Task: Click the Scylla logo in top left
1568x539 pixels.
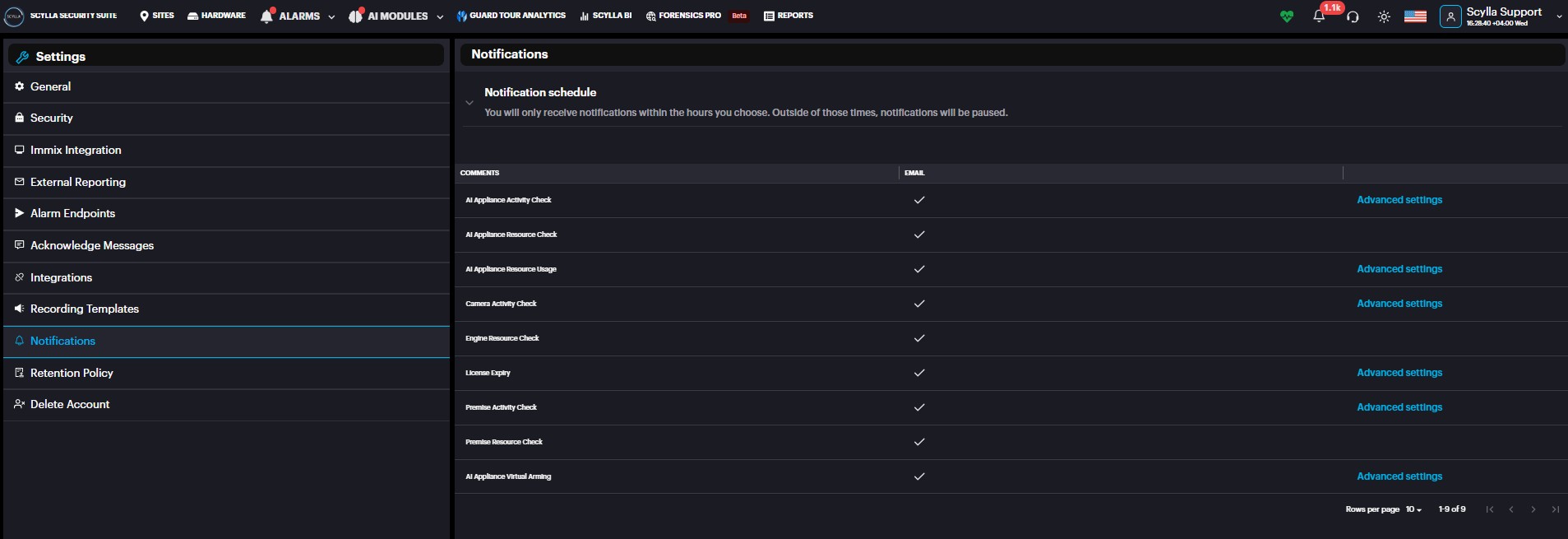Action: [14, 16]
